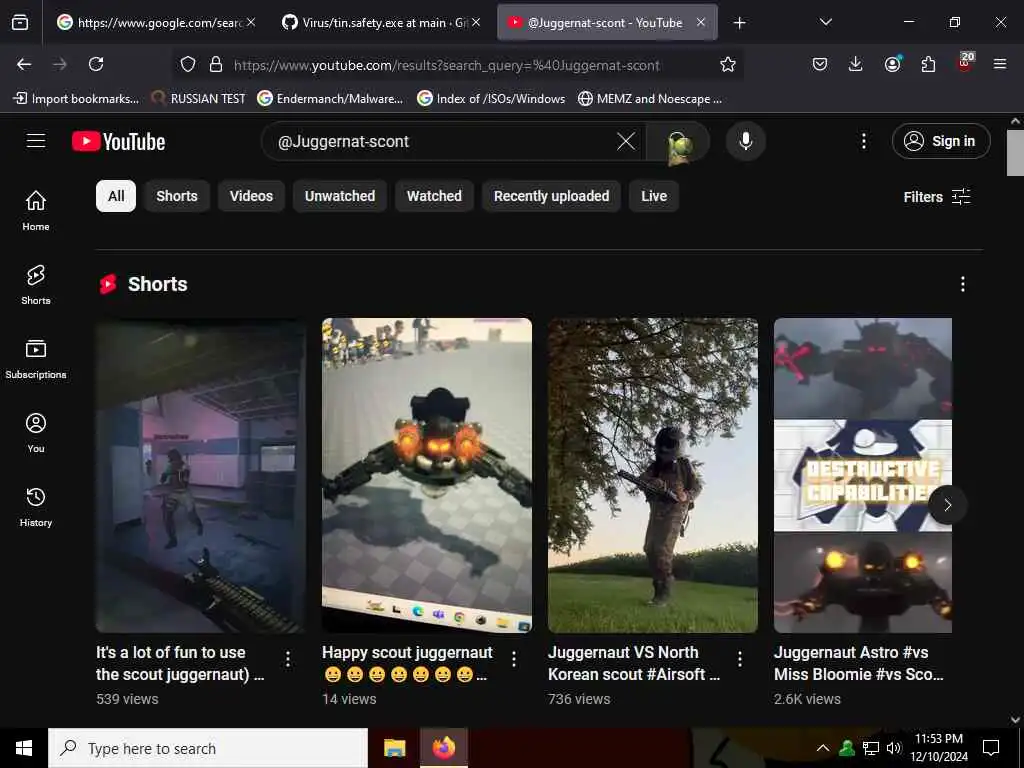
Task: Click the page vertical scrollbar thumb
Action: coord(1015,152)
